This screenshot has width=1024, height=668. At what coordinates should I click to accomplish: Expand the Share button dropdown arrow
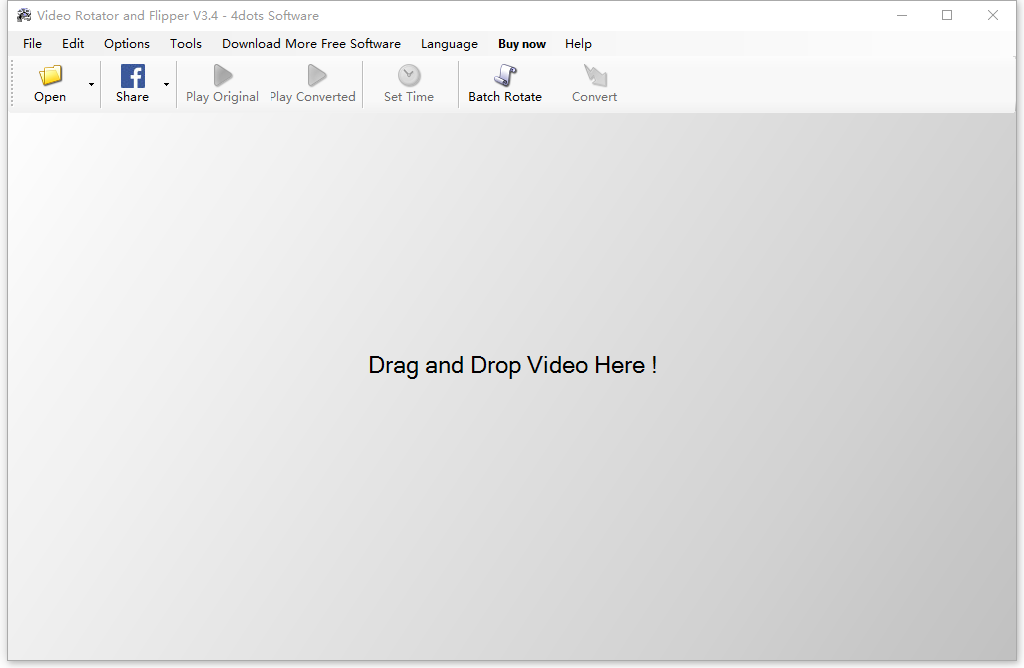click(167, 84)
